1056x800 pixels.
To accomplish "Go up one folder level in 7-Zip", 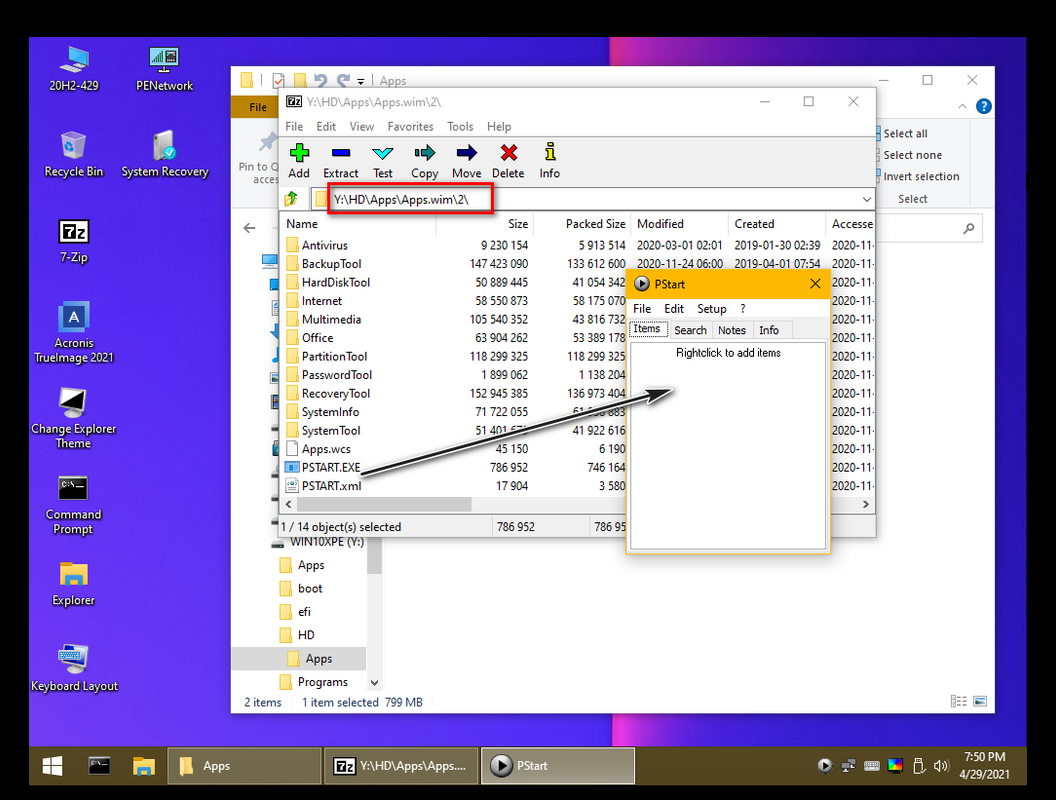I will pos(292,199).
